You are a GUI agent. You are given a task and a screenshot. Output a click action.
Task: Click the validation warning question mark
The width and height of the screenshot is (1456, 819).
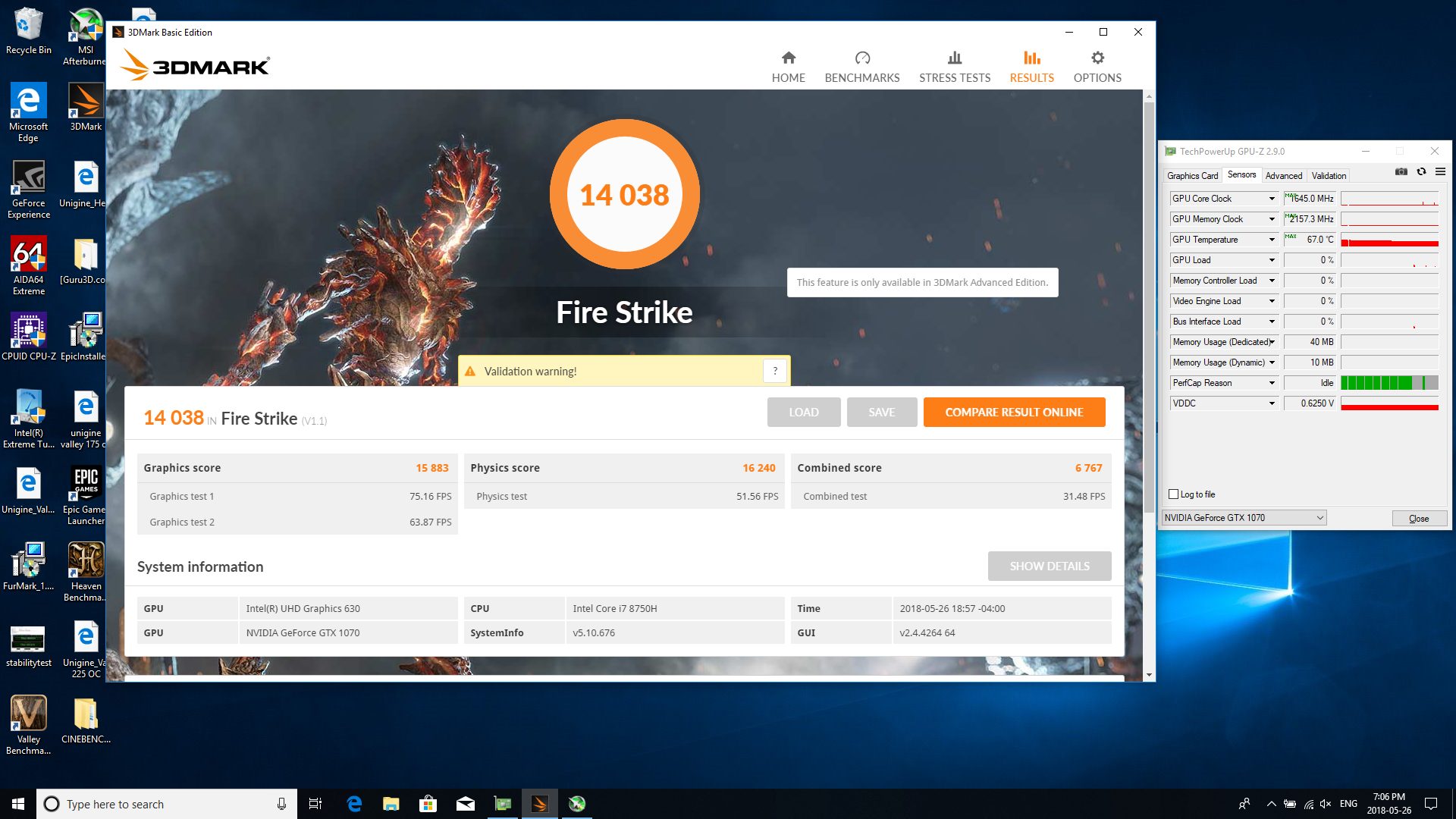tap(774, 371)
